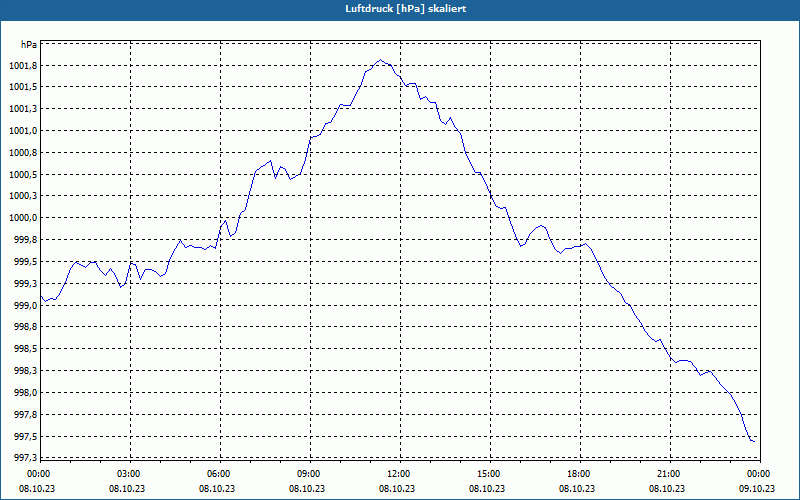Click the pressure curve's highest peak
This screenshot has height=500, width=800.
pos(381,60)
